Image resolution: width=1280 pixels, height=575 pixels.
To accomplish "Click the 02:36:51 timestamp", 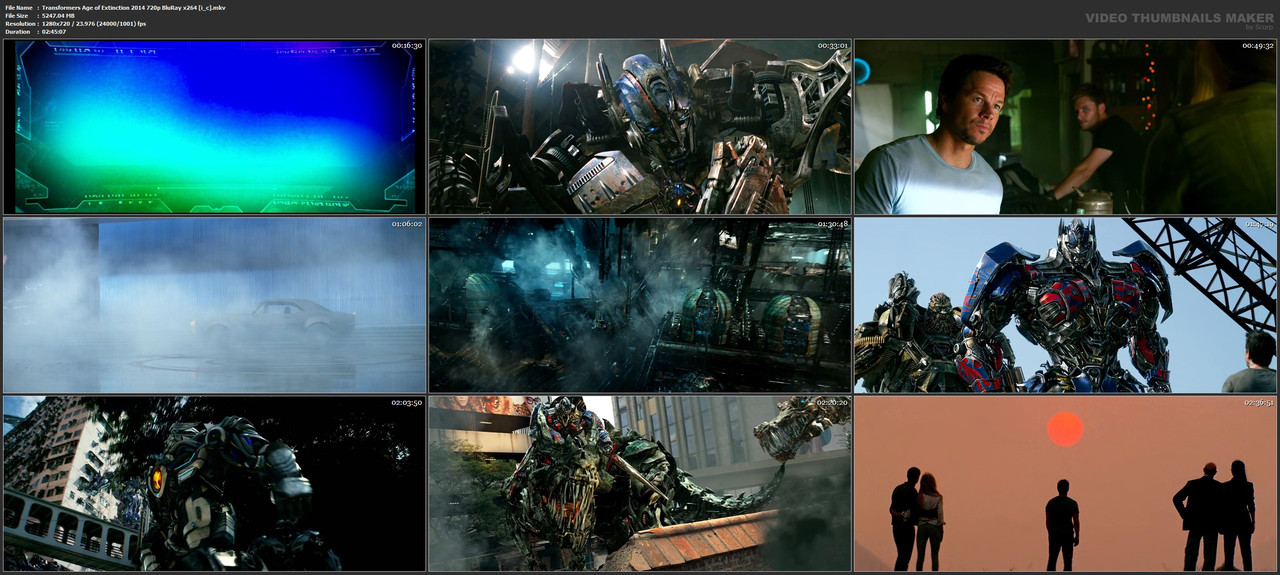I will [x=1258, y=403].
